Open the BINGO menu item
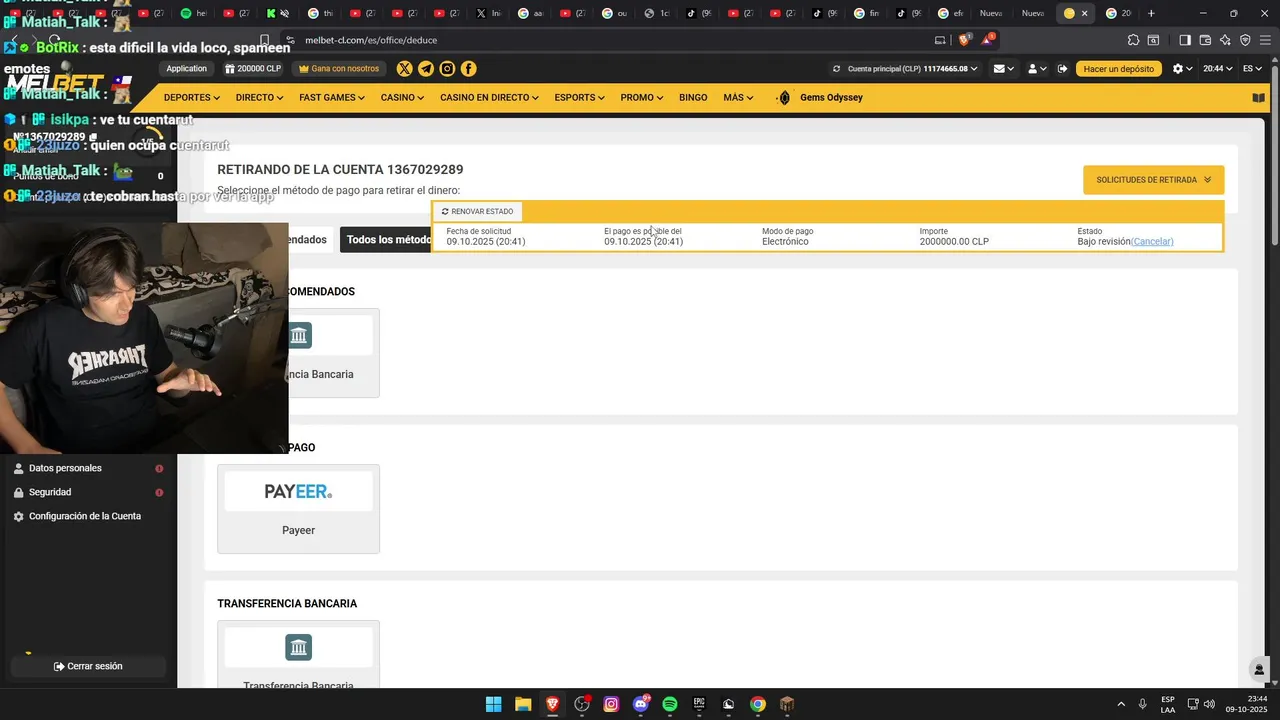The width and height of the screenshot is (1280, 720). (693, 98)
